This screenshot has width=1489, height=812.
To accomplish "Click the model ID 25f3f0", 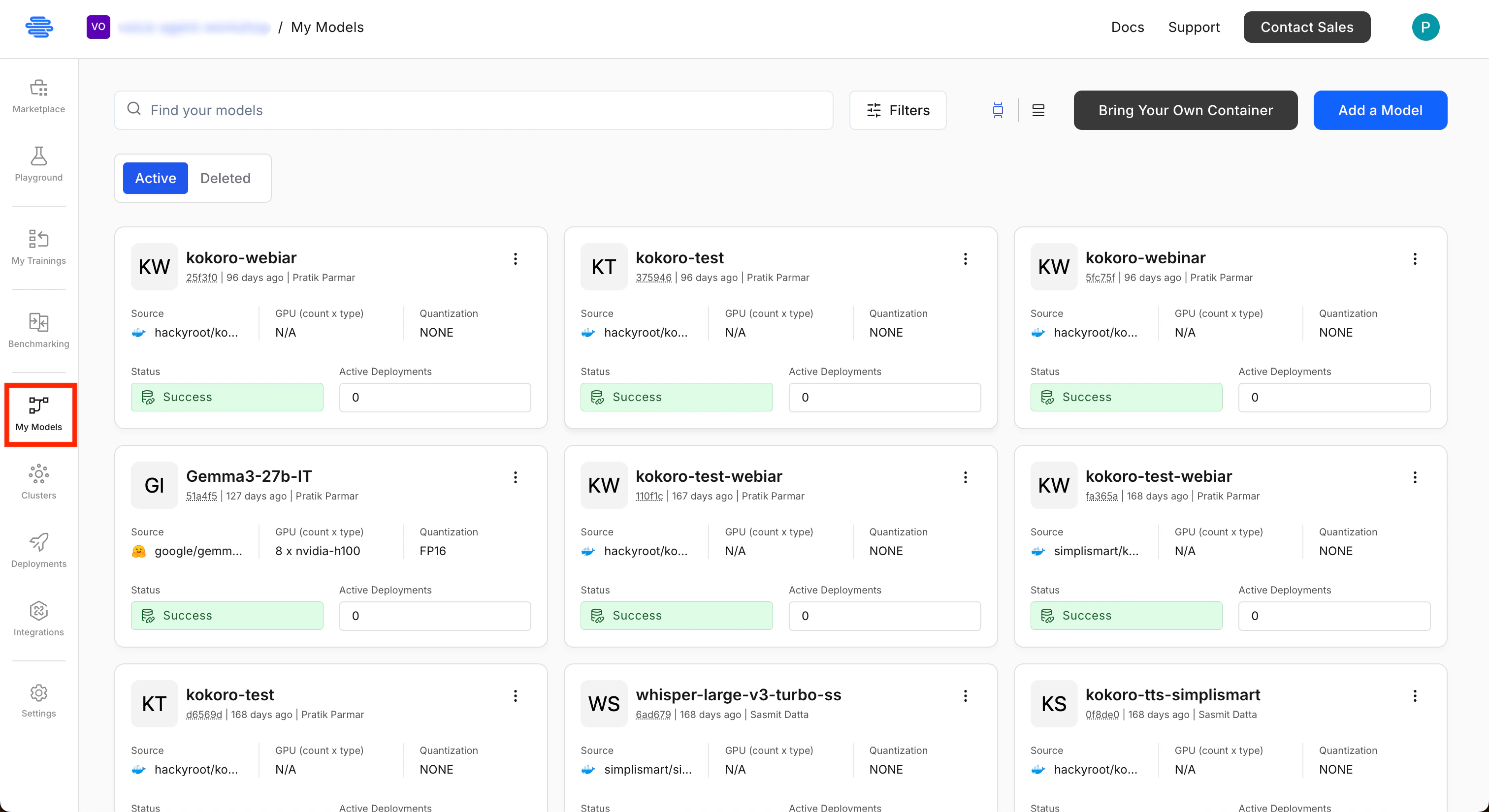I will pos(202,278).
